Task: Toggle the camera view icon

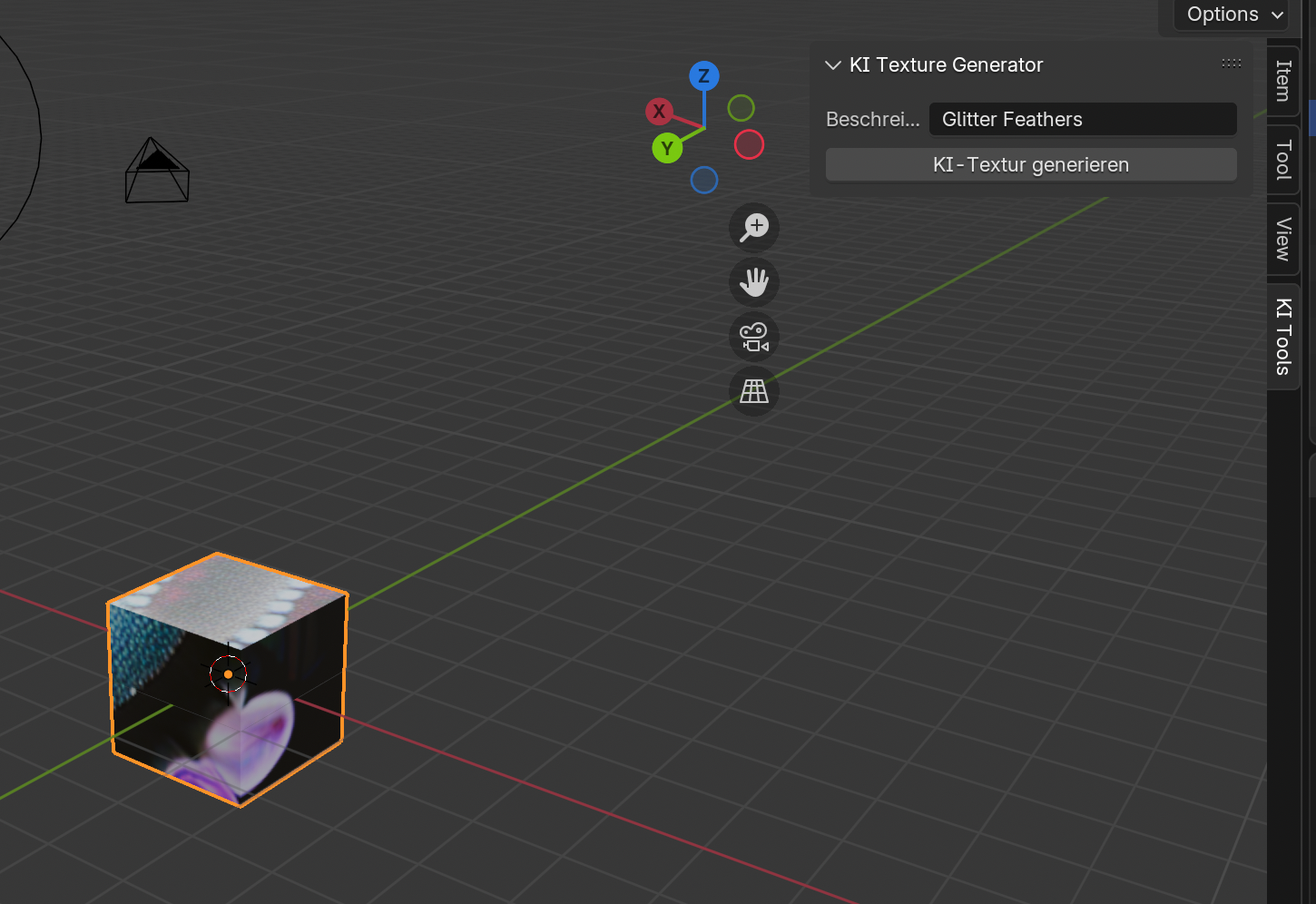Action: (x=754, y=337)
